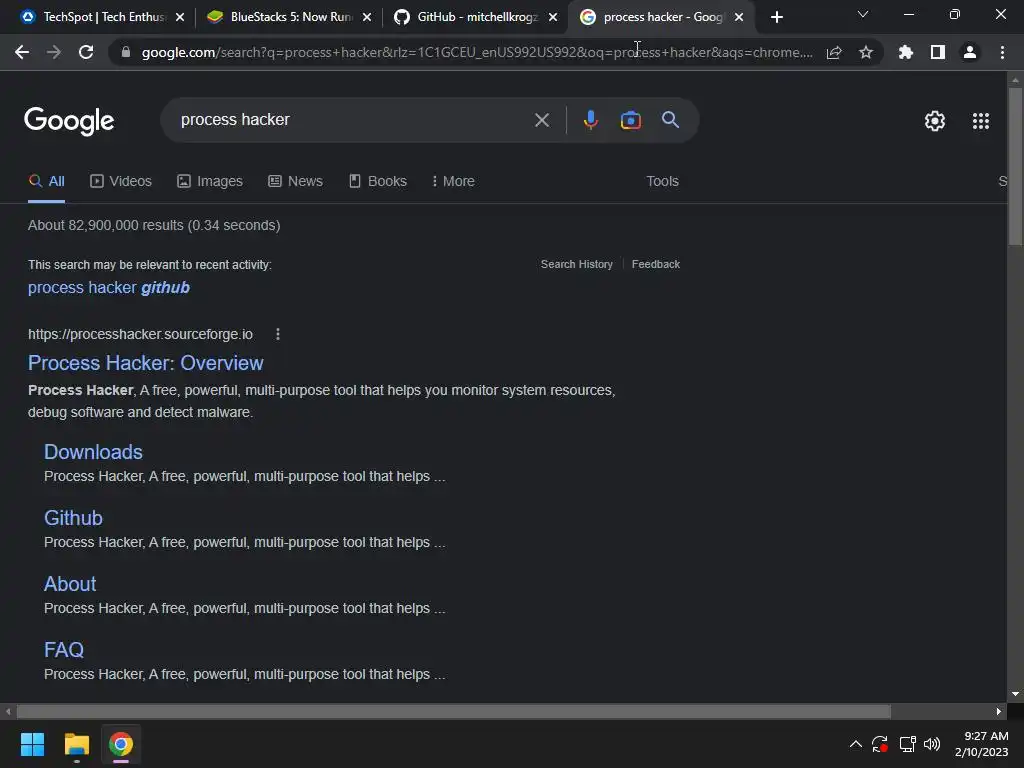This screenshot has width=1024, height=768.
Task: Switch to News results
Action: pos(295,182)
